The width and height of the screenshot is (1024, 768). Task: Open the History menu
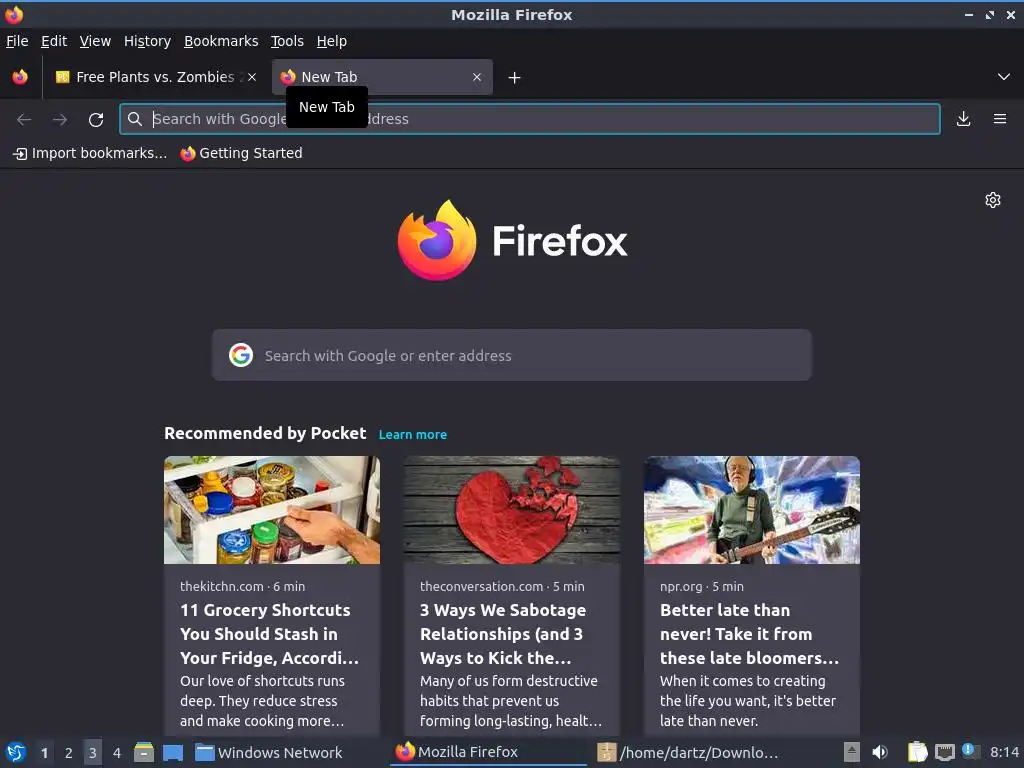(147, 41)
